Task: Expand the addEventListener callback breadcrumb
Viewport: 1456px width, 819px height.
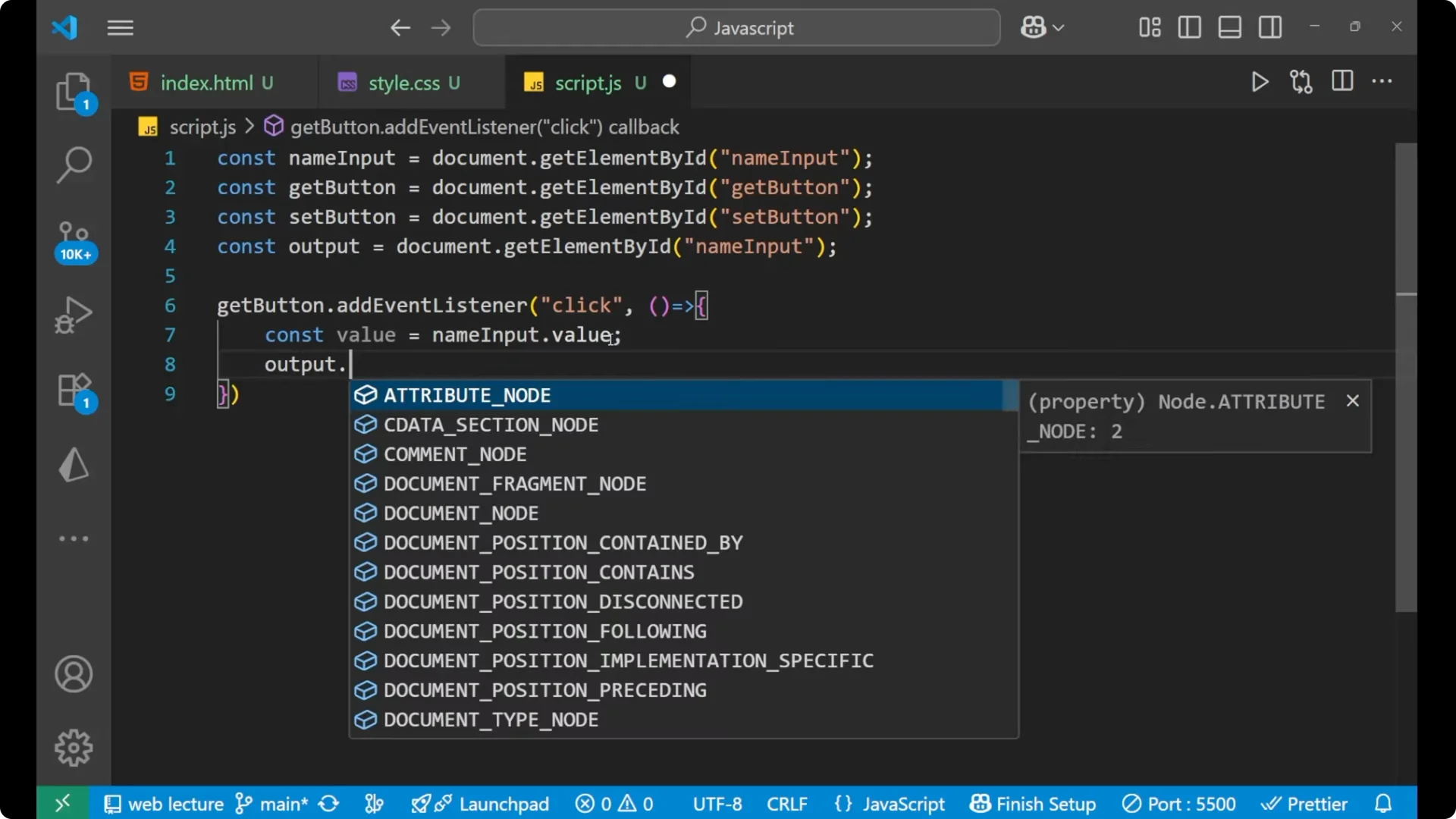Action: 485,127
